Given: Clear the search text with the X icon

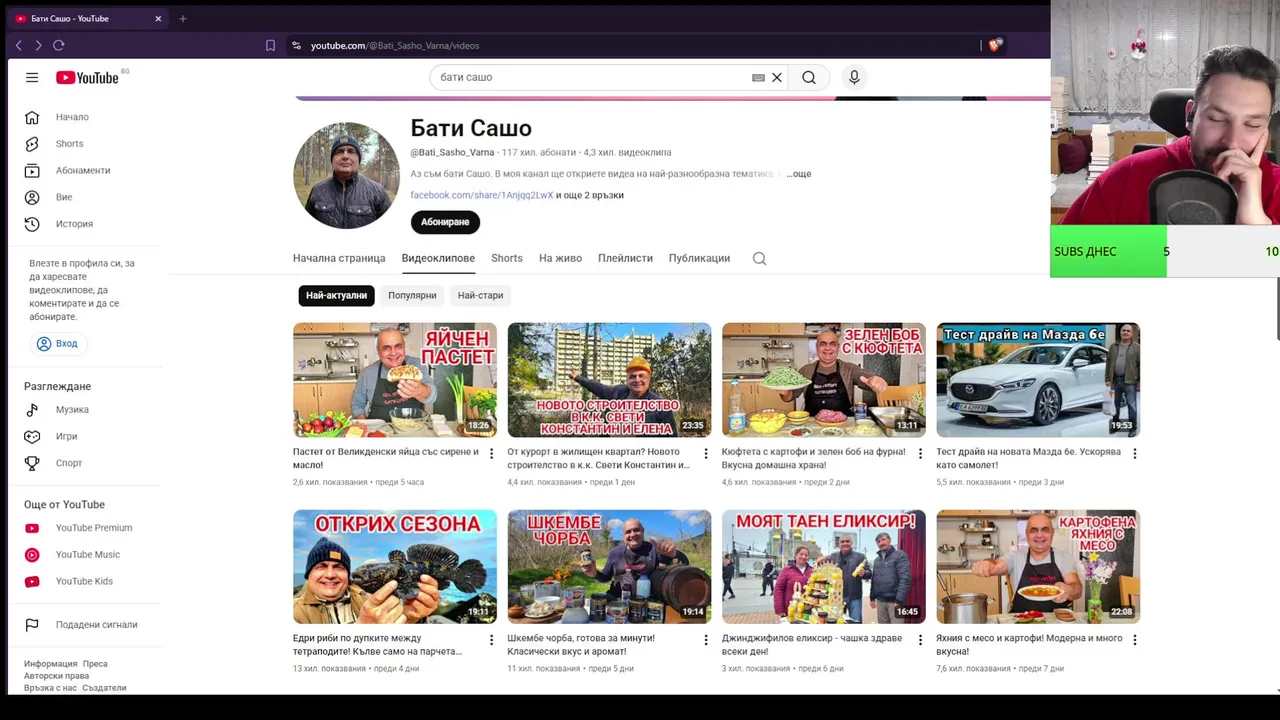Looking at the screenshot, I should tap(776, 77).
